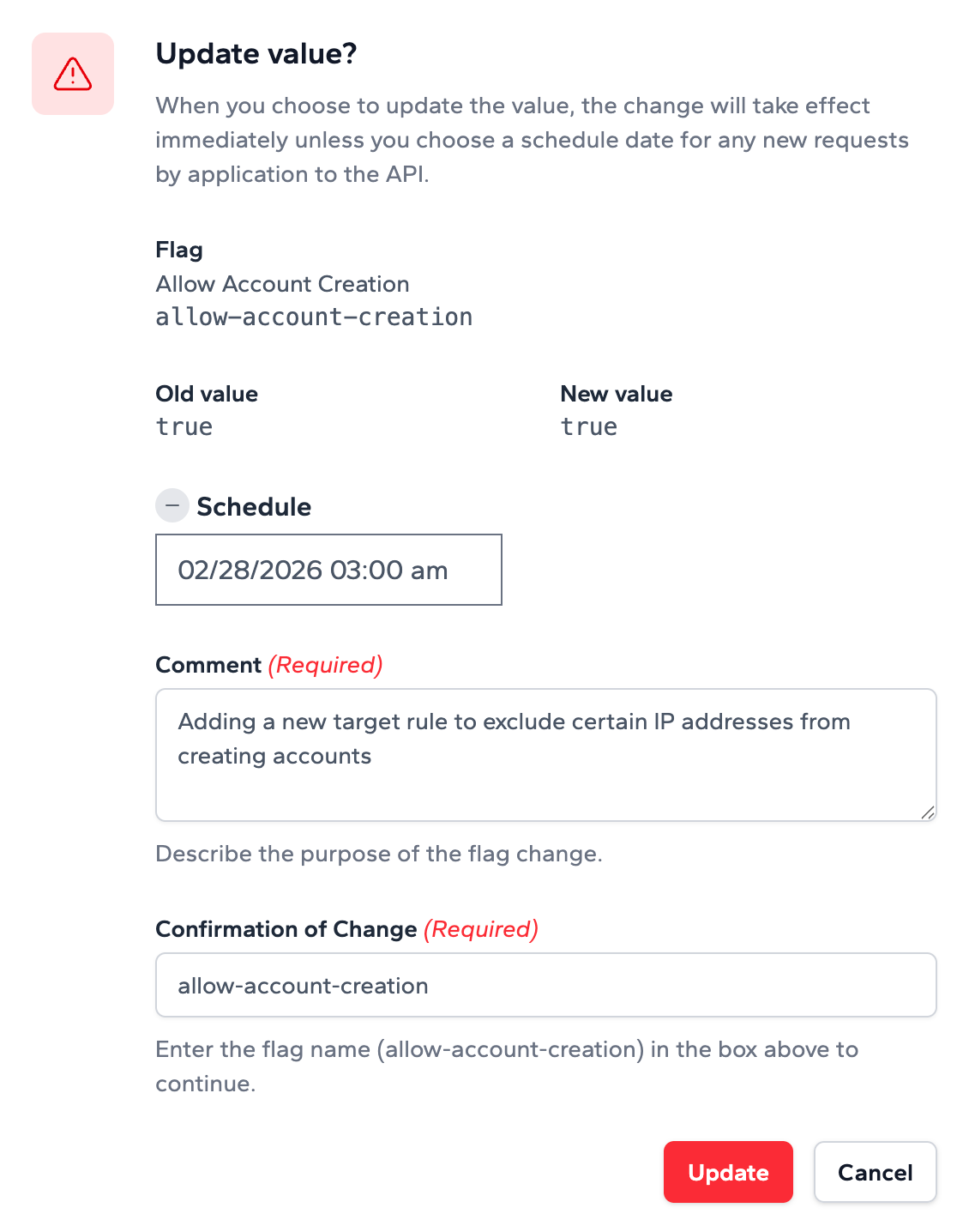Click the red warning triangle icon
969x1232 pixels.
click(72, 74)
